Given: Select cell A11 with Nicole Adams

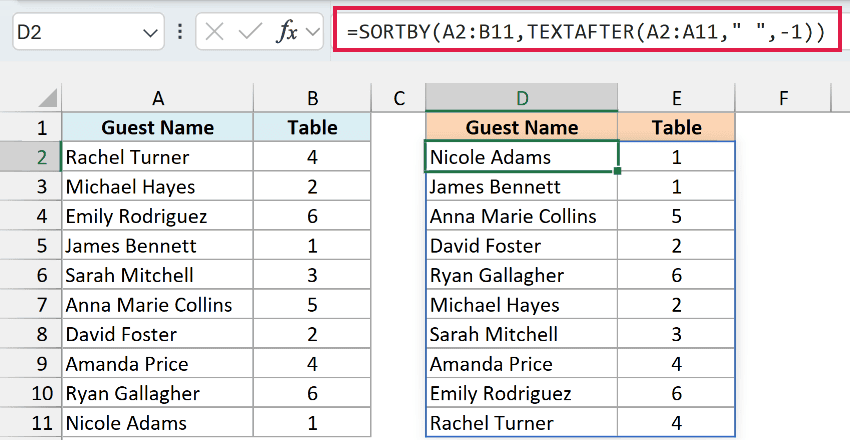Looking at the screenshot, I should pos(157,423).
